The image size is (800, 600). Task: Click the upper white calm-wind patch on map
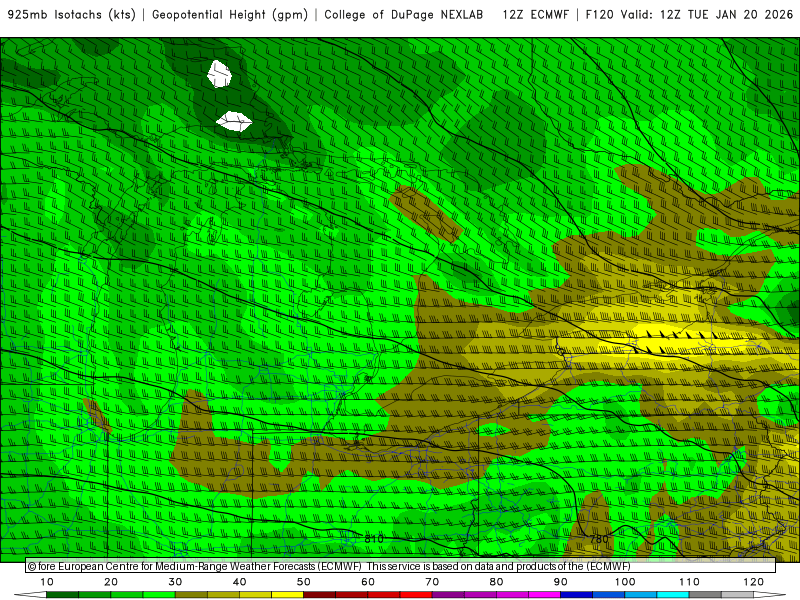219,74
